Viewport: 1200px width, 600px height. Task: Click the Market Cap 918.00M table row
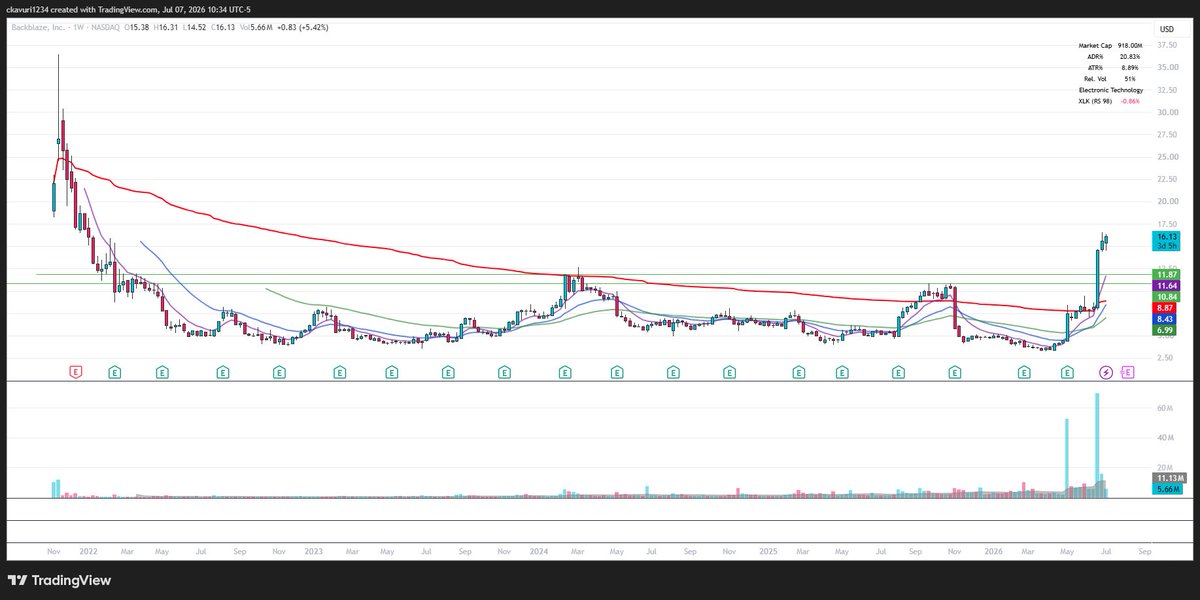(1110, 46)
